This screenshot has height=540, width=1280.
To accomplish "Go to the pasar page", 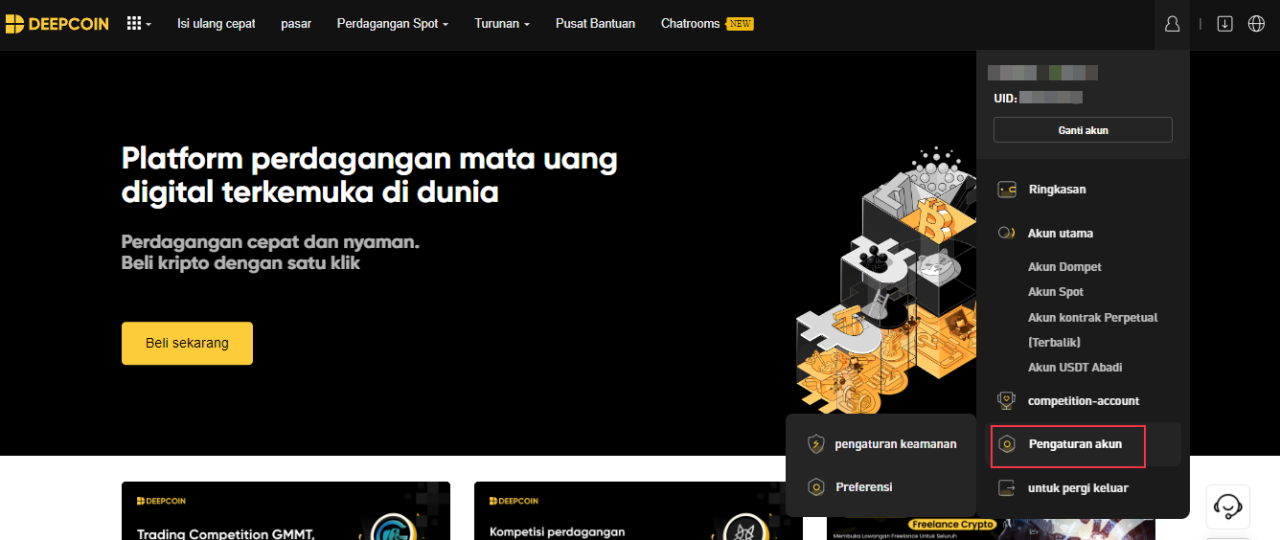I will click(x=296, y=23).
